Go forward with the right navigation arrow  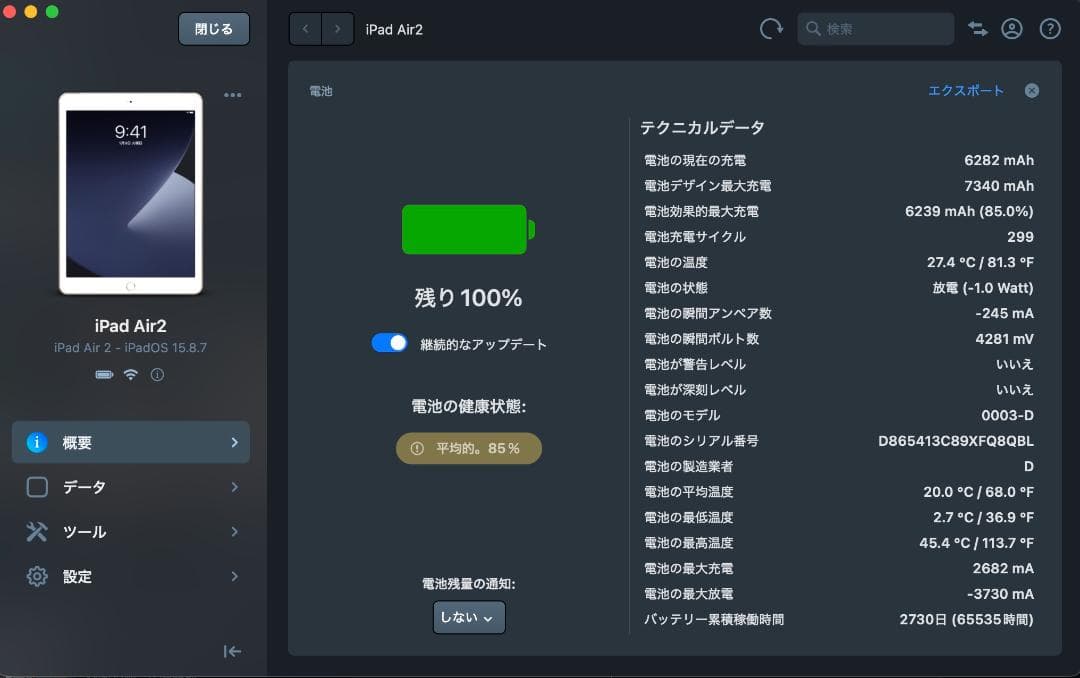[x=338, y=29]
